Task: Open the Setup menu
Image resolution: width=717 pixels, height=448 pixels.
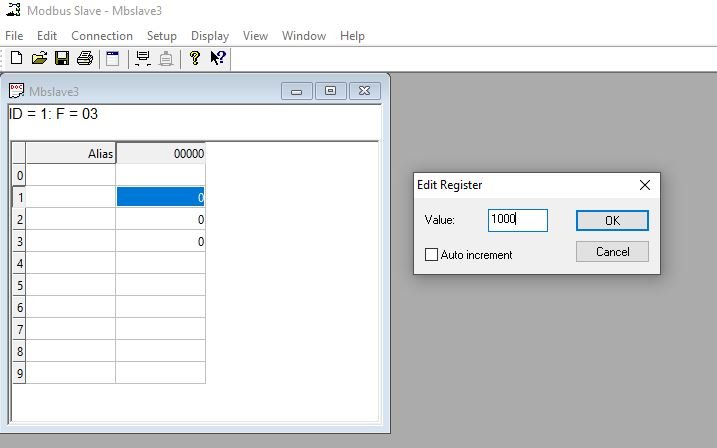Action: pyautogui.click(x=161, y=36)
